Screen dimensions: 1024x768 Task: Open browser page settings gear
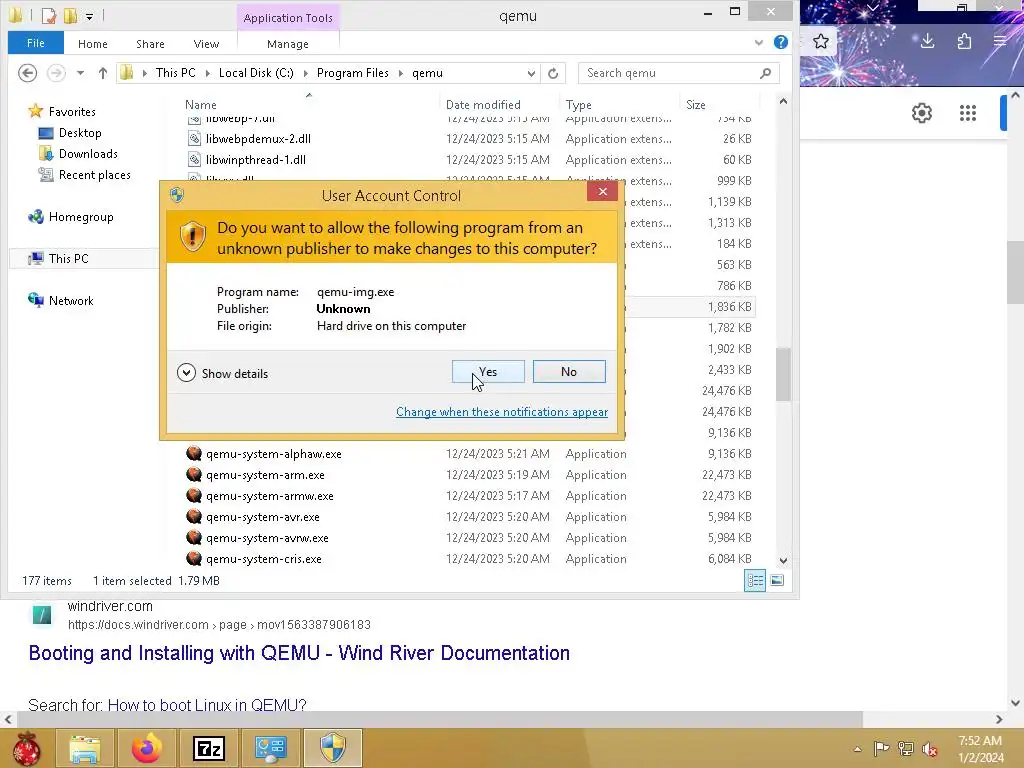921,113
